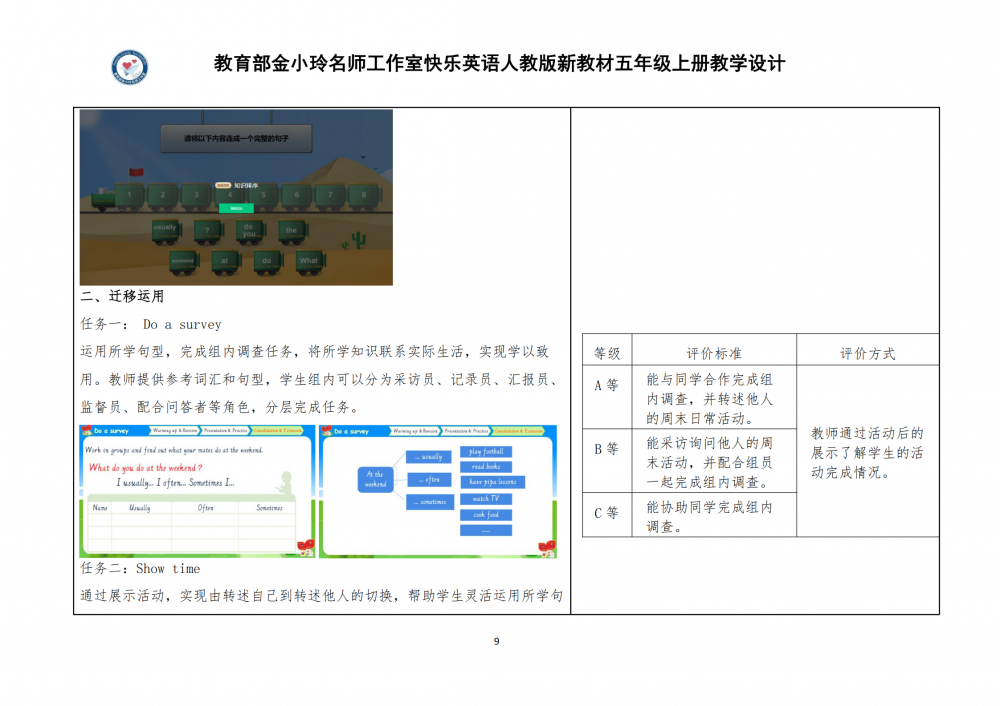The height and width of the screenshot is (706, 1000).
Task: Click the 评价方式 table header cell
Action: pos(868,349)
